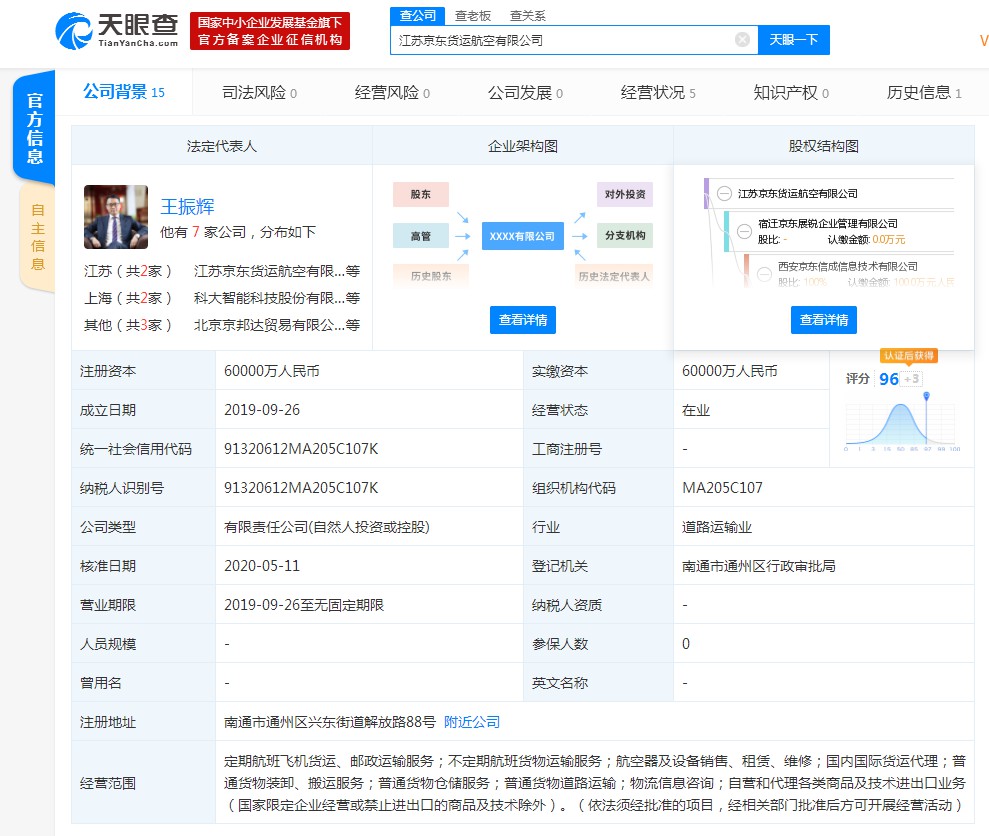Click the registration authority 南通市通州区行政审批局
The image size is (989, 836).
(x=759, y=566)
